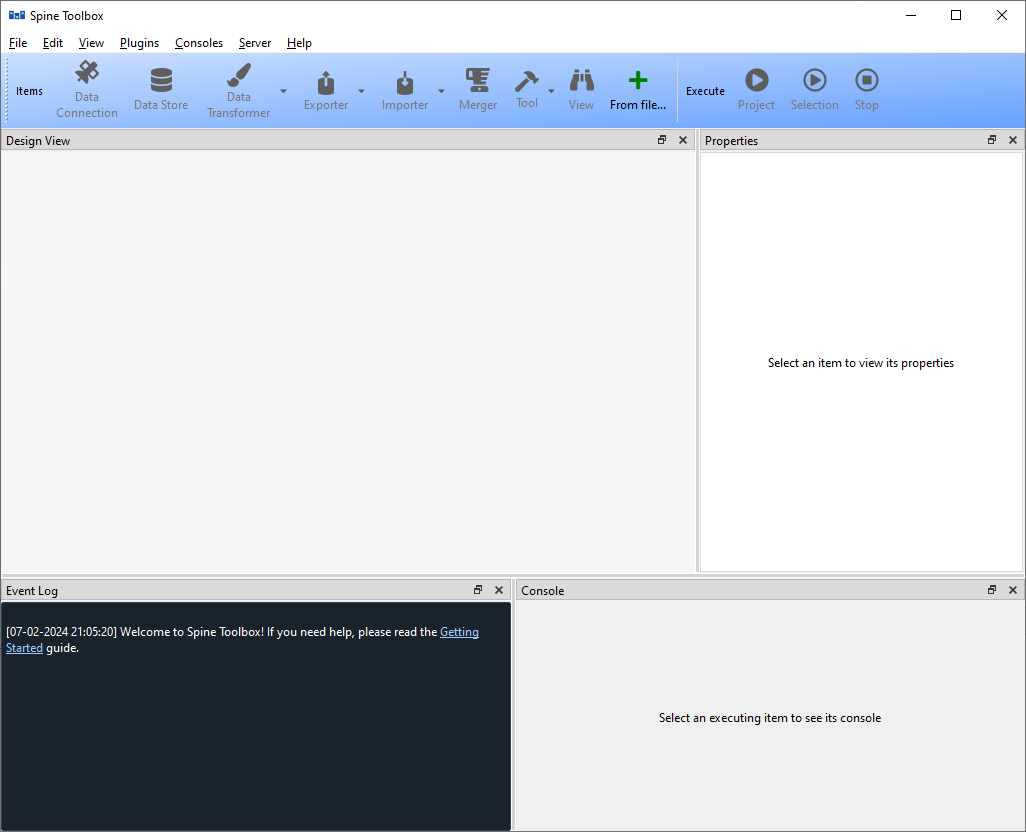Add item using From file plus icon
The width and height of the screenshot is (1026, 832).
(x=638, y=80)
